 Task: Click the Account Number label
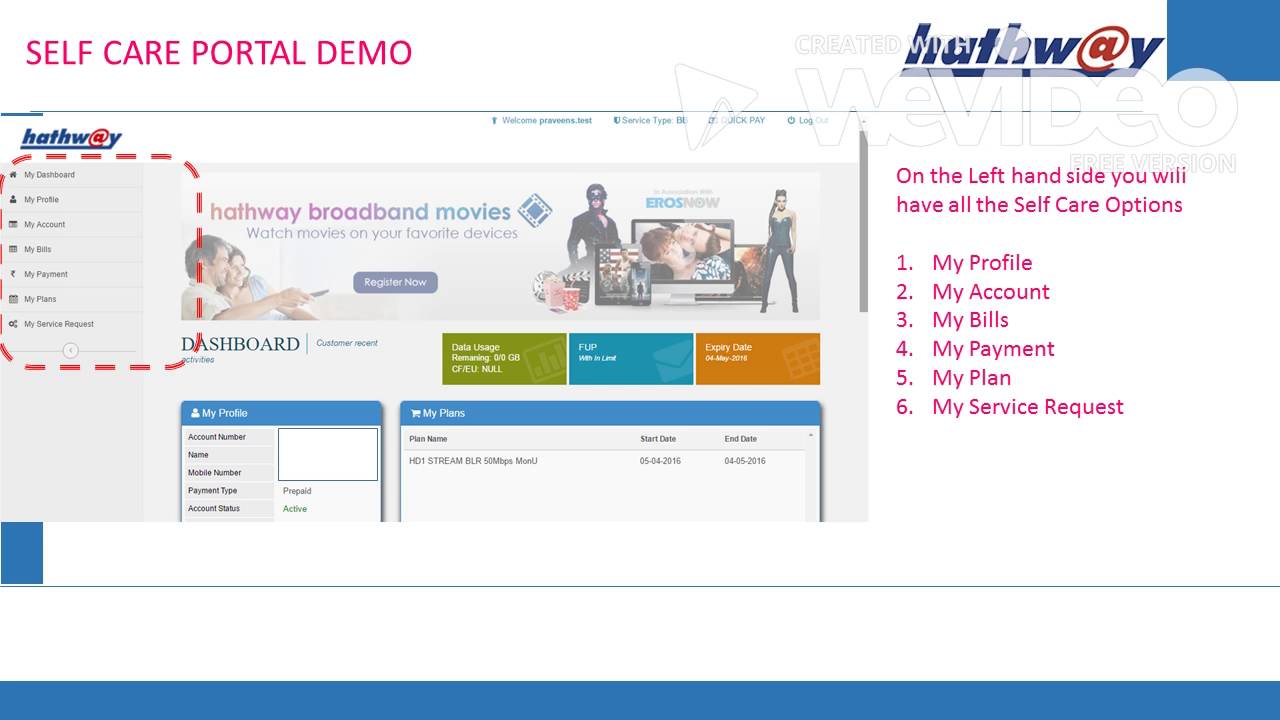(217, 437)
